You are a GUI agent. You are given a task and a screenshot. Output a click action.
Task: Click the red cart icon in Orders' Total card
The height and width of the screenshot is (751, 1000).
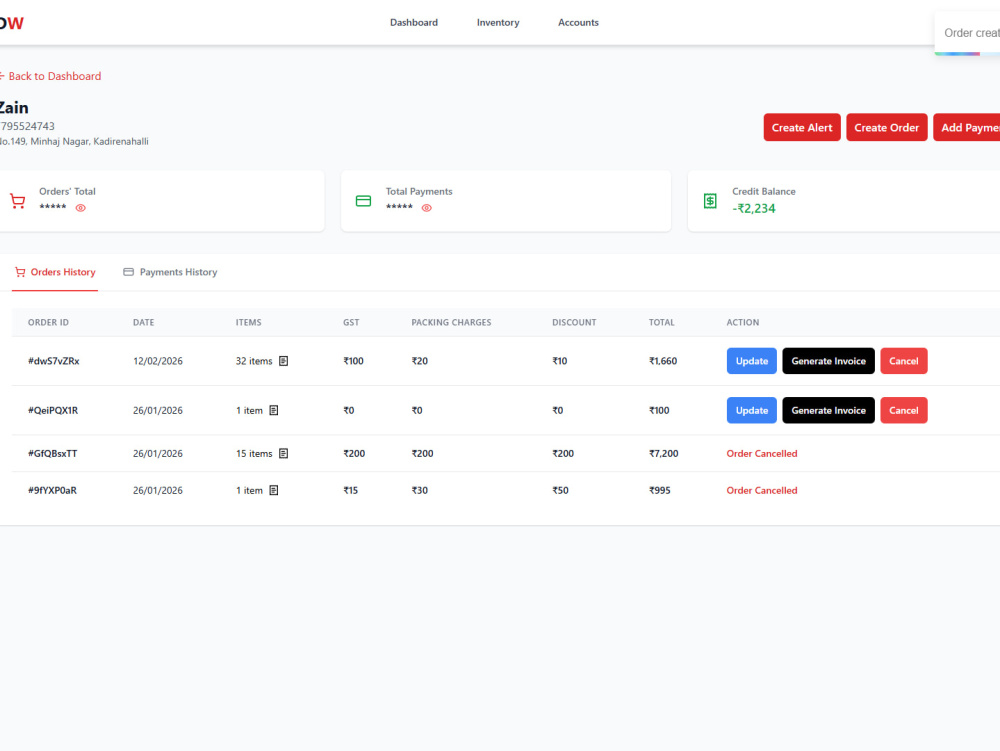tap(18, 201)
